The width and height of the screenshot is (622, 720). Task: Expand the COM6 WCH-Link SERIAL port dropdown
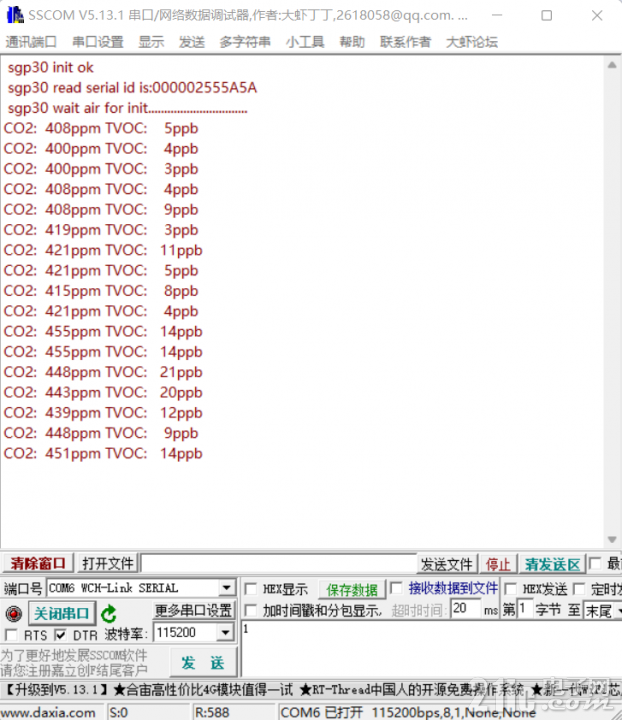pyautogui.click(x=226, y=588)
